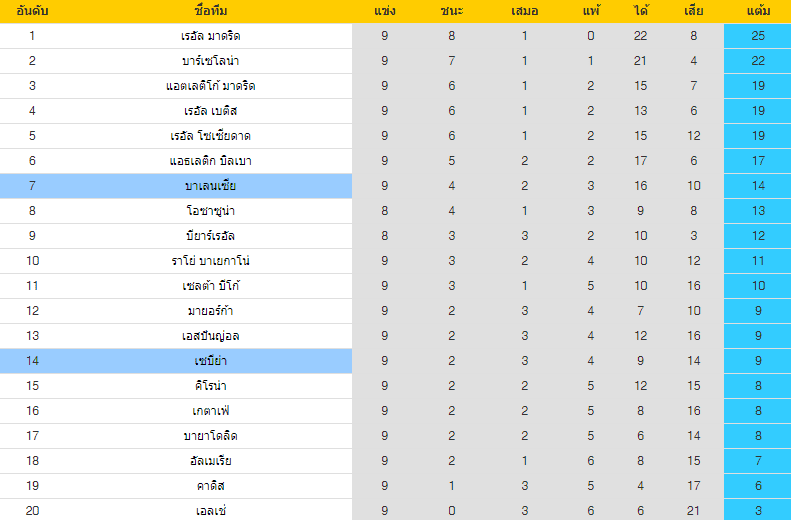Click points value 17 for แอธเลติก บิลเบา
Viewport: 791px width, 520px height.
(758, 161)
